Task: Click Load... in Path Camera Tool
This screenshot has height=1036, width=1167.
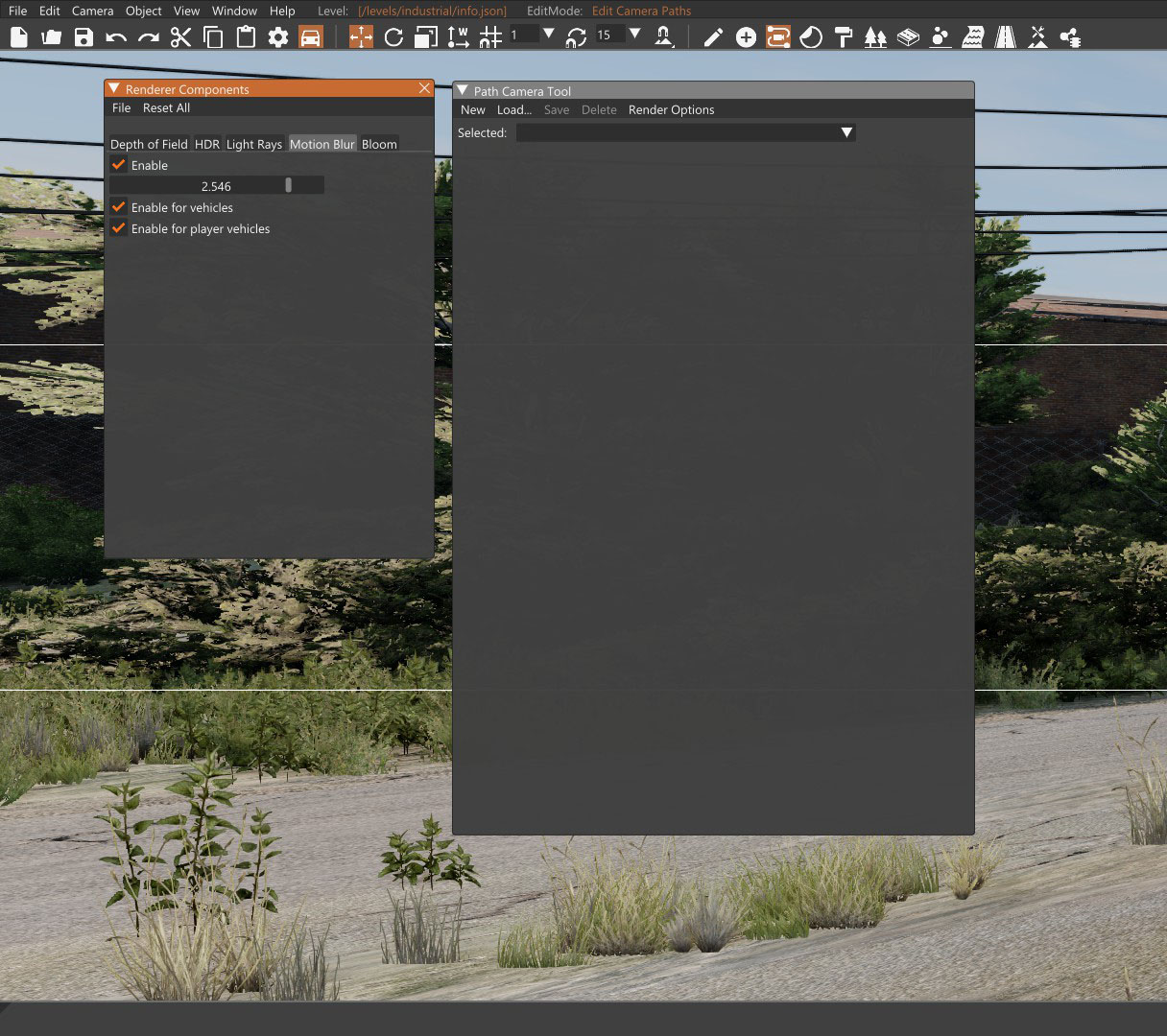Action: (514, 109)
